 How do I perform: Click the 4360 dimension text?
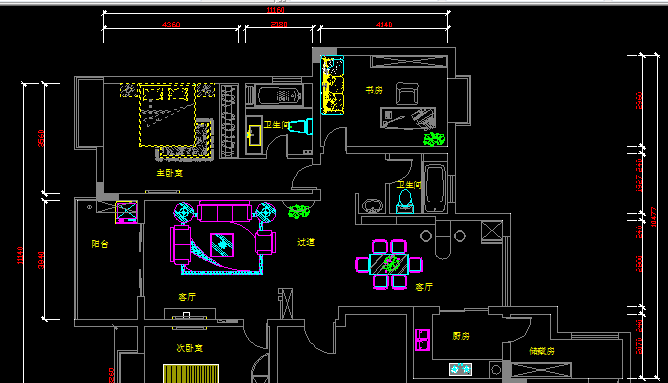coord(171,25)
